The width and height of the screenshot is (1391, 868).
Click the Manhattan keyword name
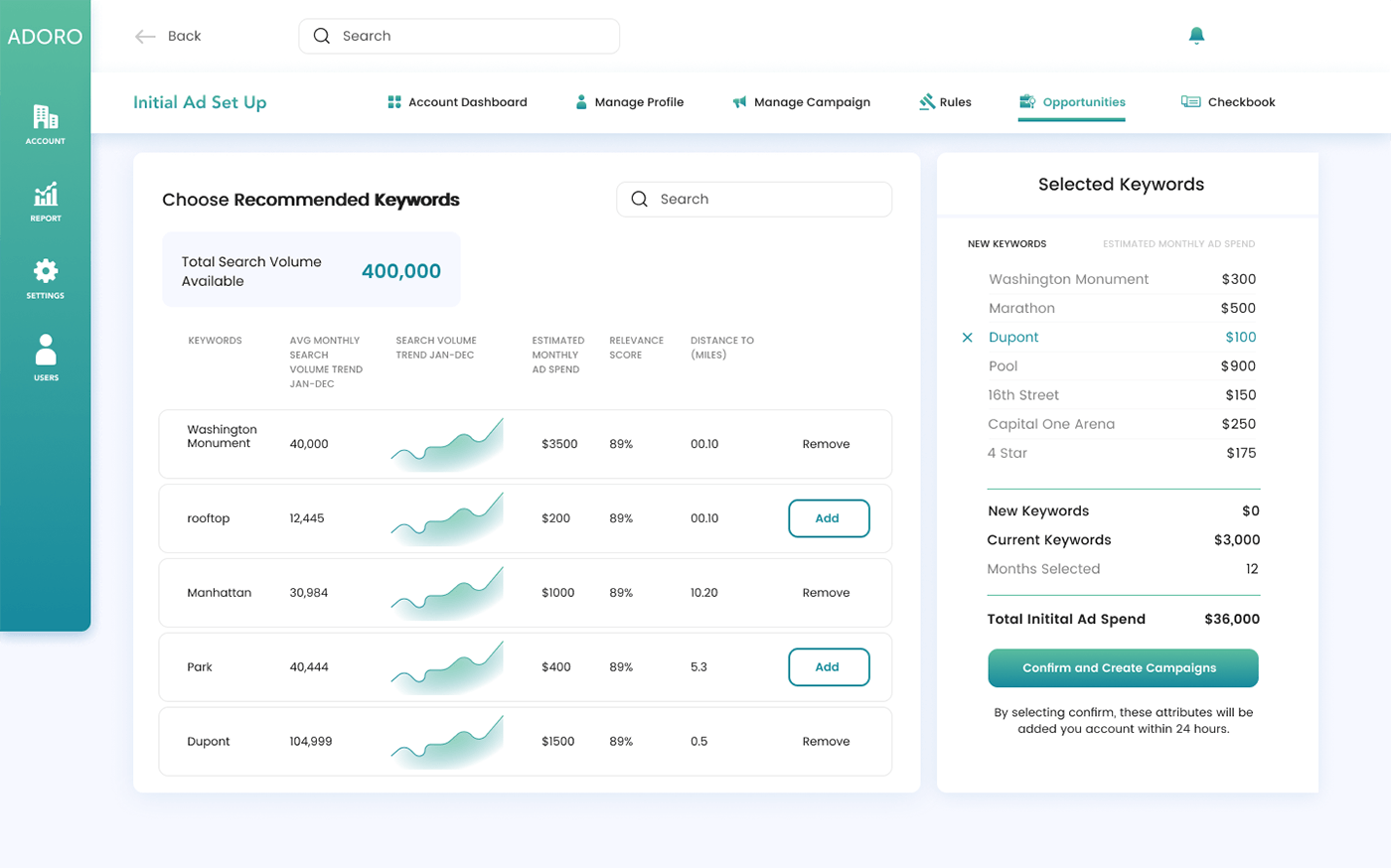[220, 593]
